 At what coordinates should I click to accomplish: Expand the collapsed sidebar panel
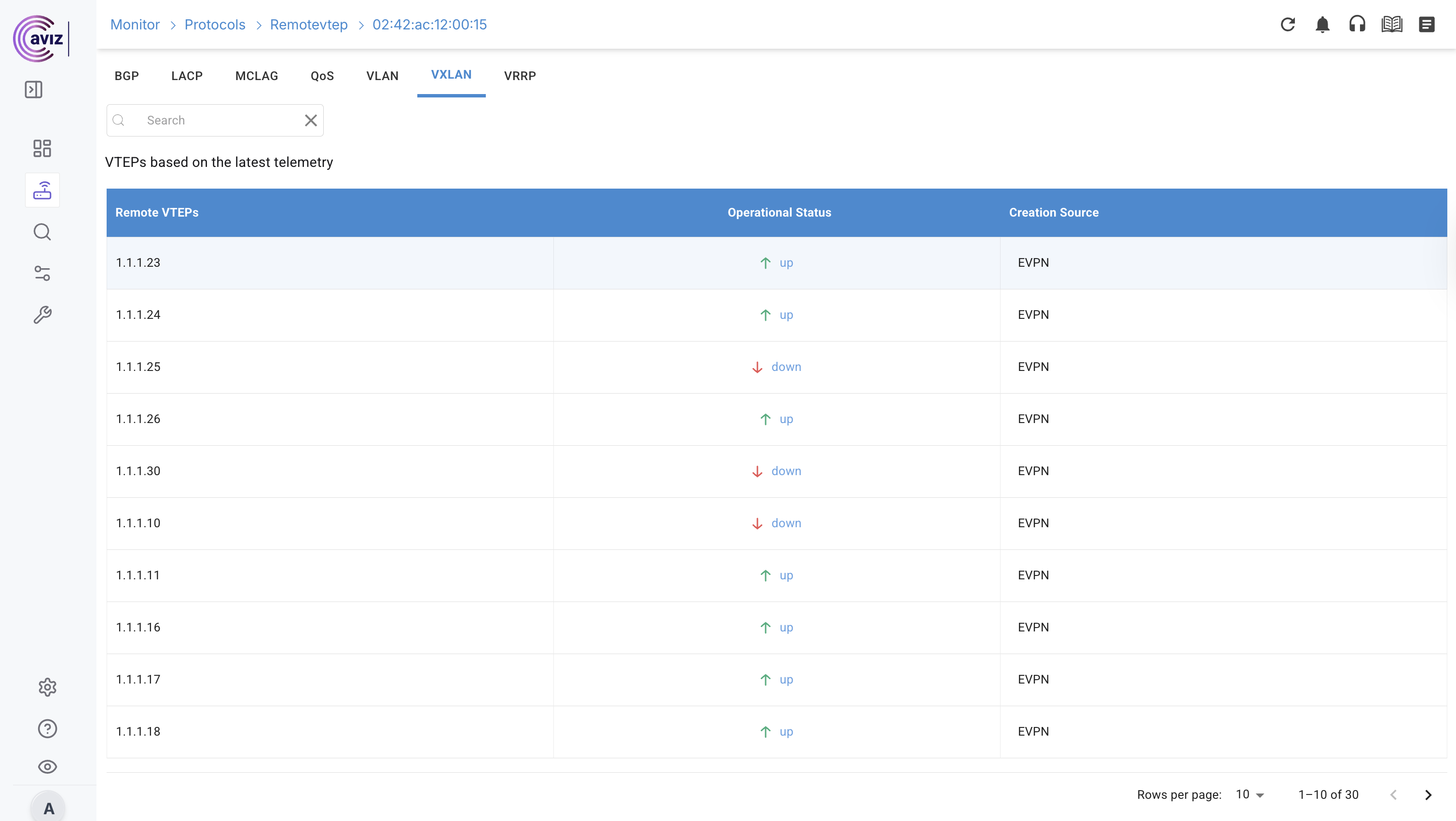(33, 89)
